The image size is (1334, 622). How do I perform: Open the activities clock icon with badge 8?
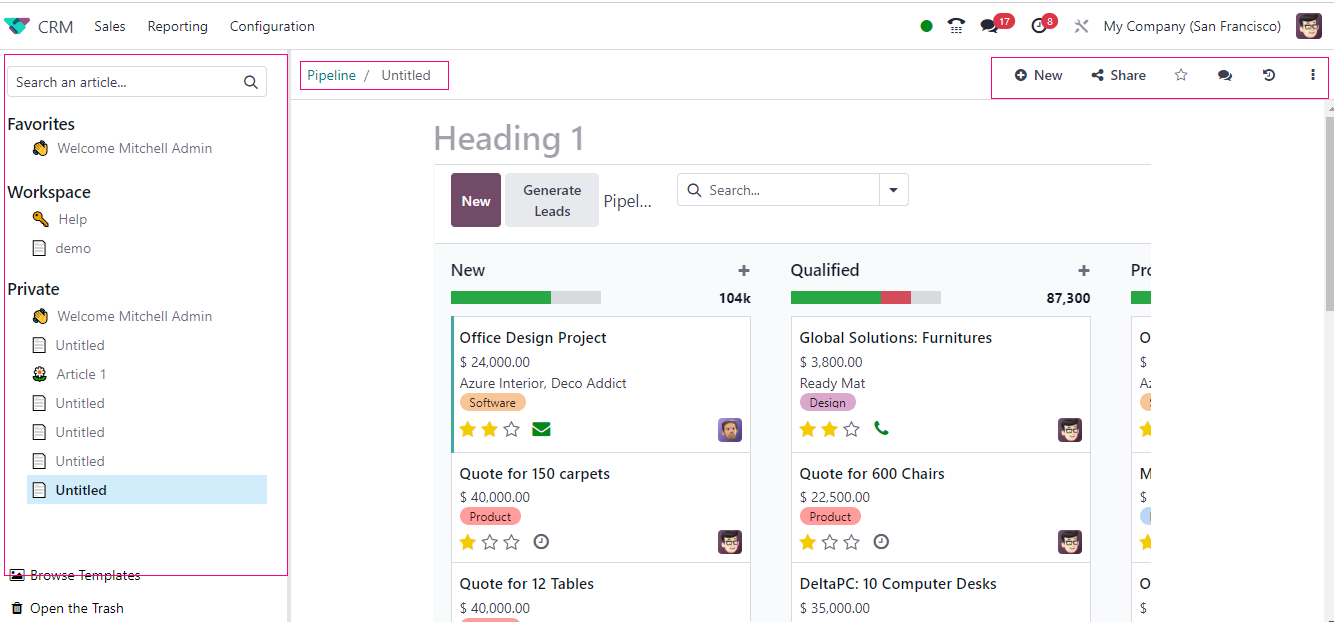1039,26
